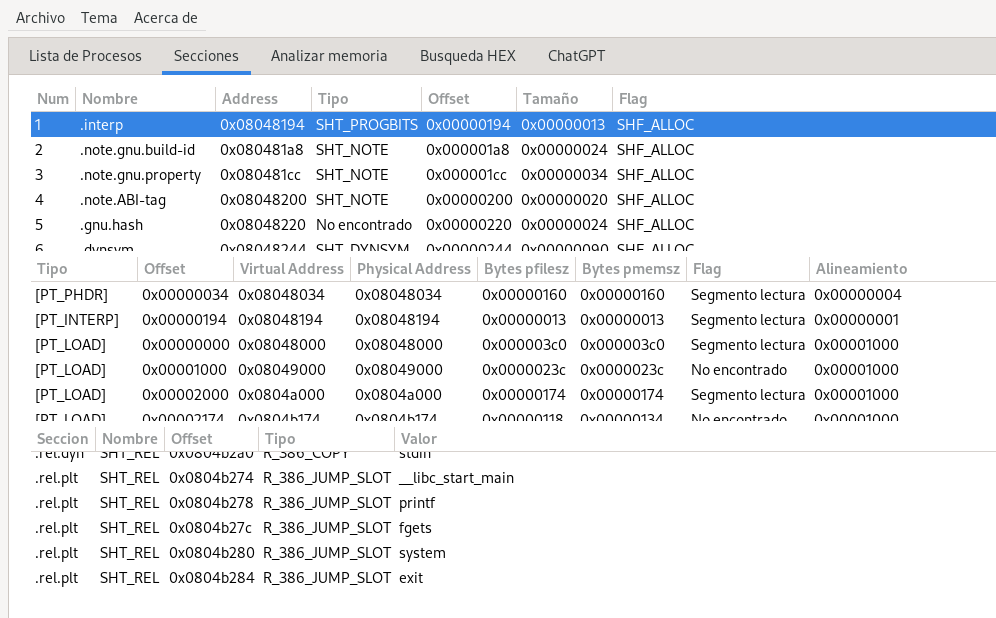Select the system relocation entry row
996x618 pixels.
click(421, 553)
